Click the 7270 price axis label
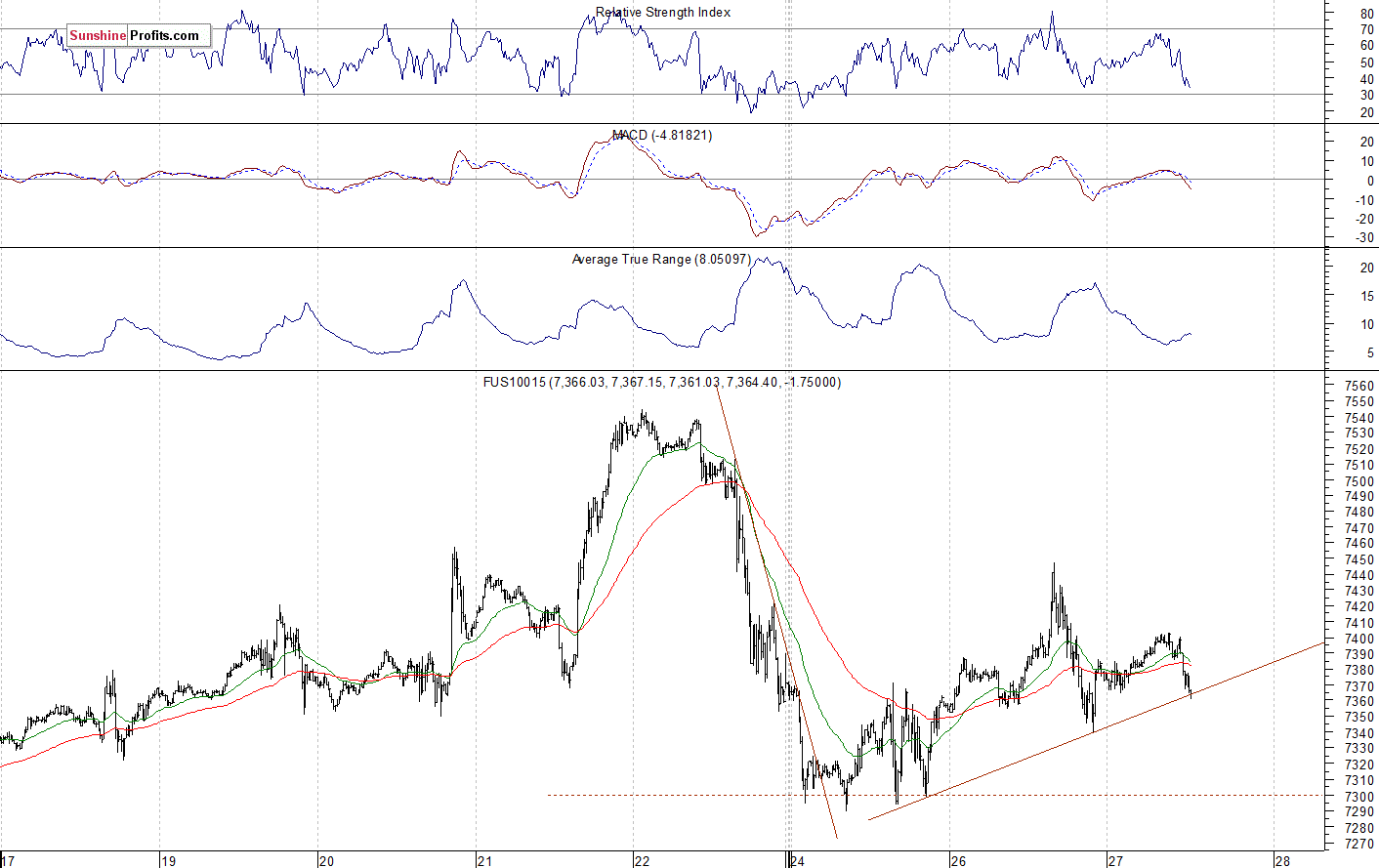The image size is (1379, 868). point(1359,844)
